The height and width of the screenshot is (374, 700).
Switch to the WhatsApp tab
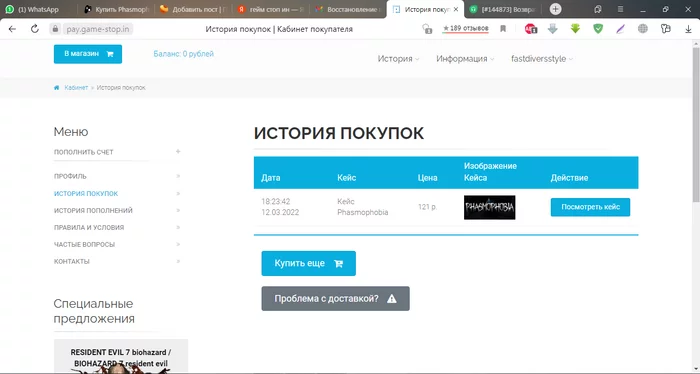click(38, 9)
